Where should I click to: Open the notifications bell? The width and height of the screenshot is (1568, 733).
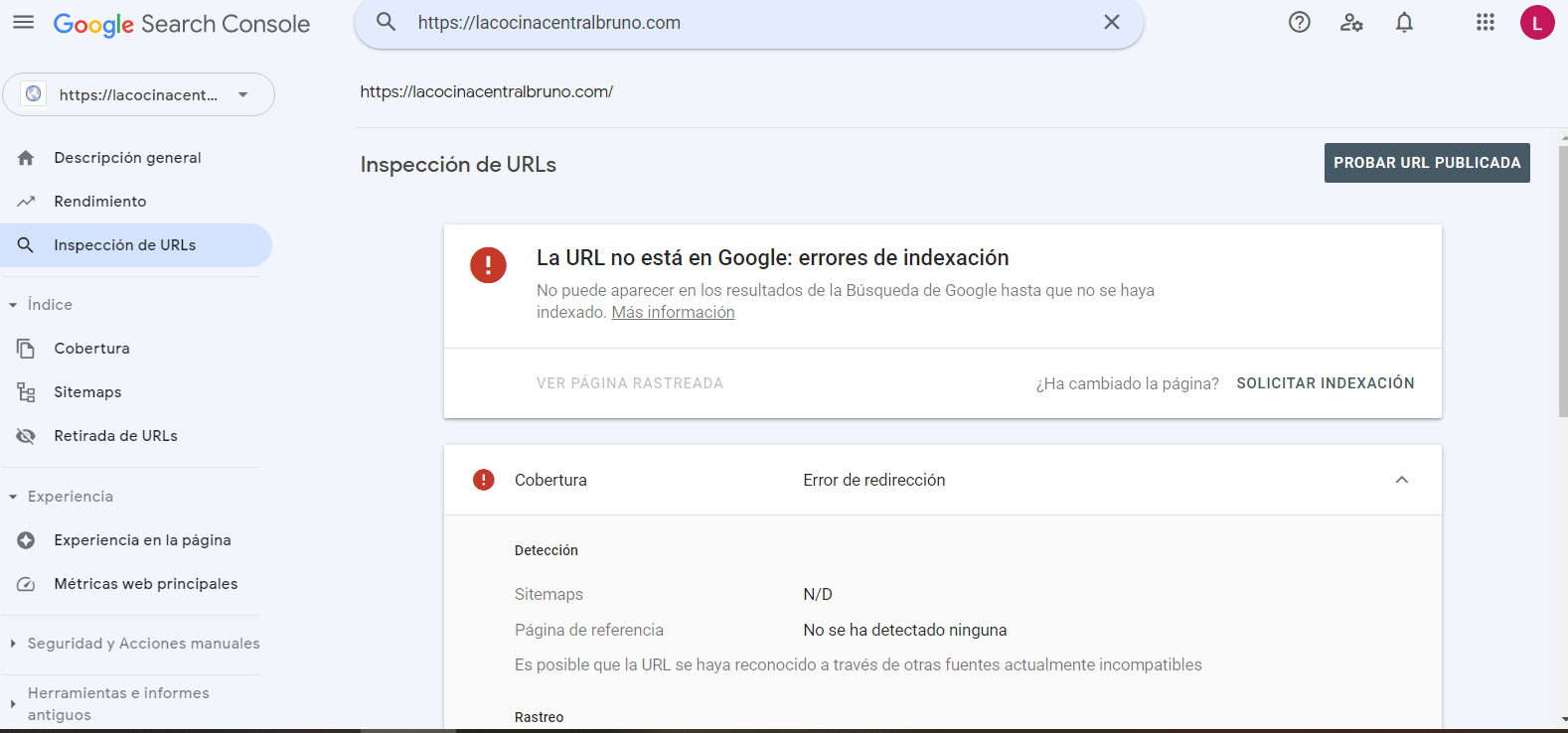pos(1404,22)
